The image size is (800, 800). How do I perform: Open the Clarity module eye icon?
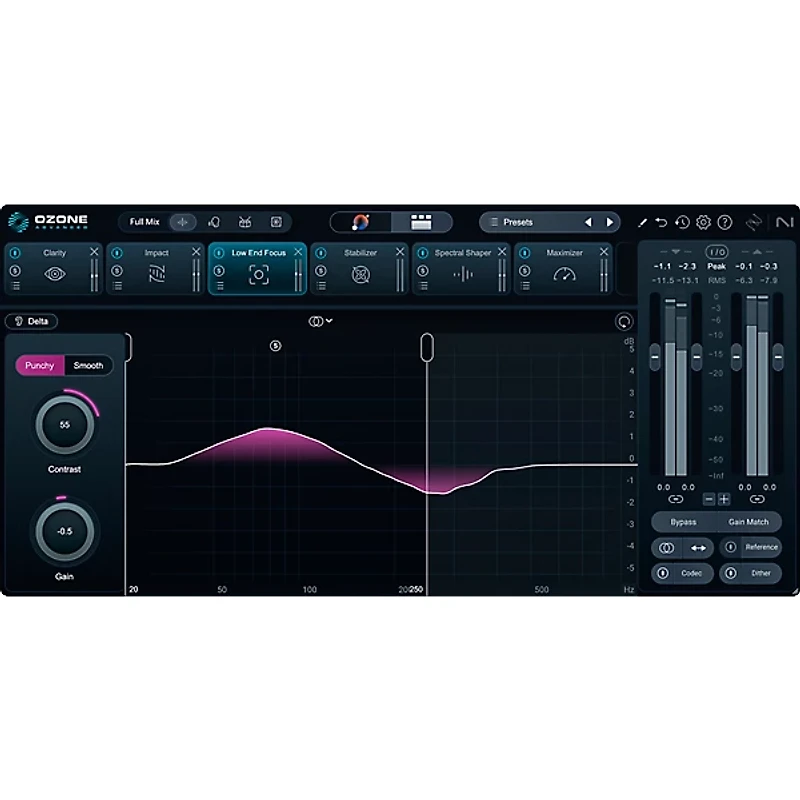[55, 274]
